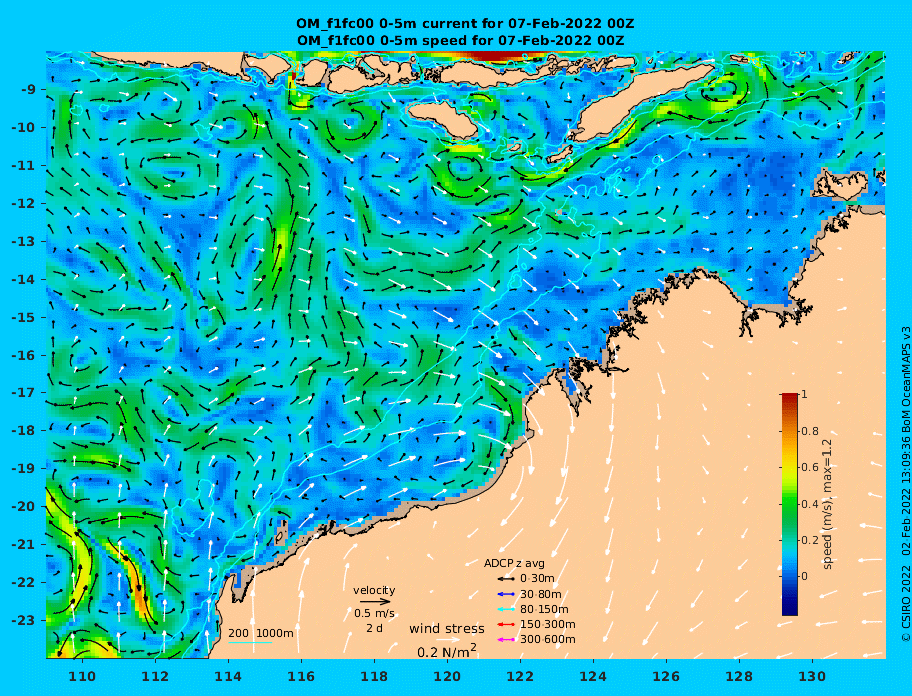Image resolution: width=912 pixels, height=696 pixels.
Task: Click the longitude axis label '126'
Action: click(x=666, y=676)
